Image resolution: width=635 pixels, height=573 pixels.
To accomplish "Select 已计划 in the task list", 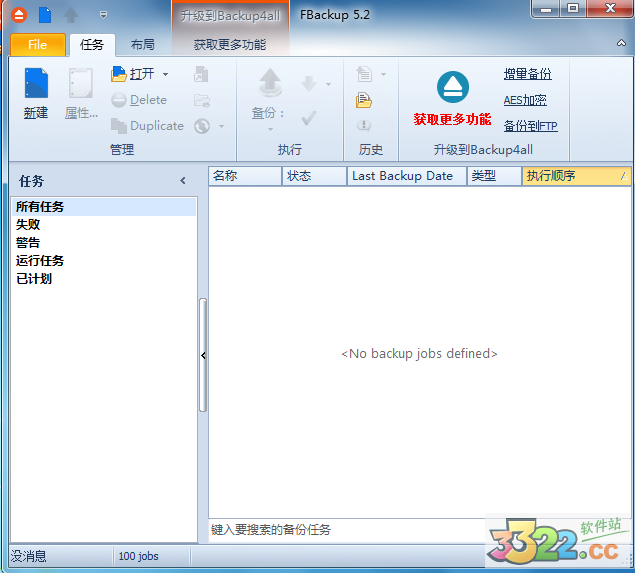I will click(104, 279).
